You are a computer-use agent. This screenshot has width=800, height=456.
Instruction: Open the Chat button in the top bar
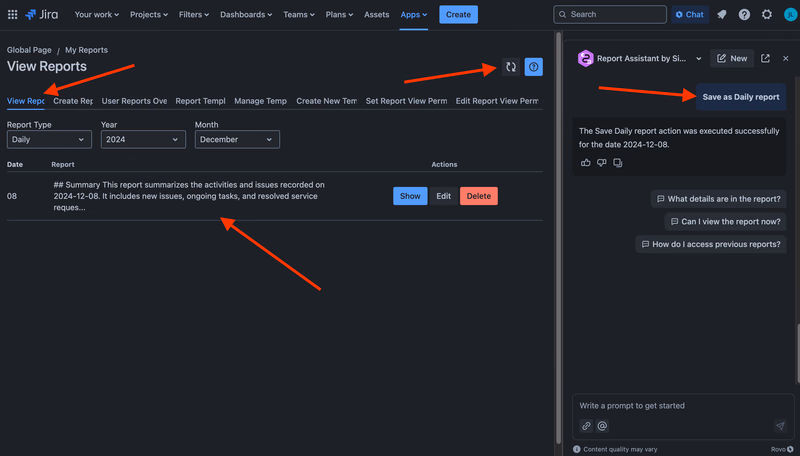coord(690,15)
